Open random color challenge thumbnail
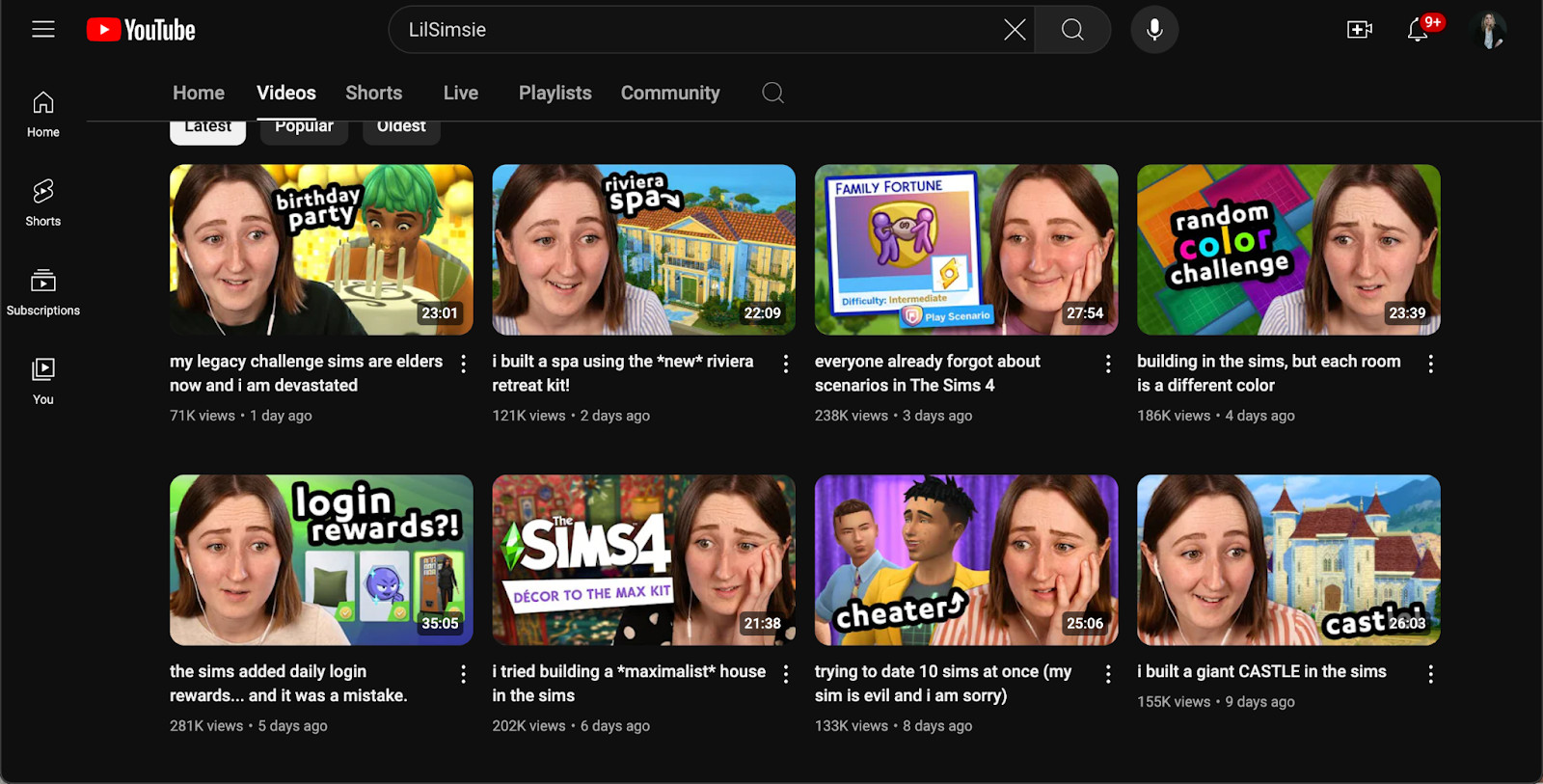Screen dimensions: 1543x784 [1288, 250]
